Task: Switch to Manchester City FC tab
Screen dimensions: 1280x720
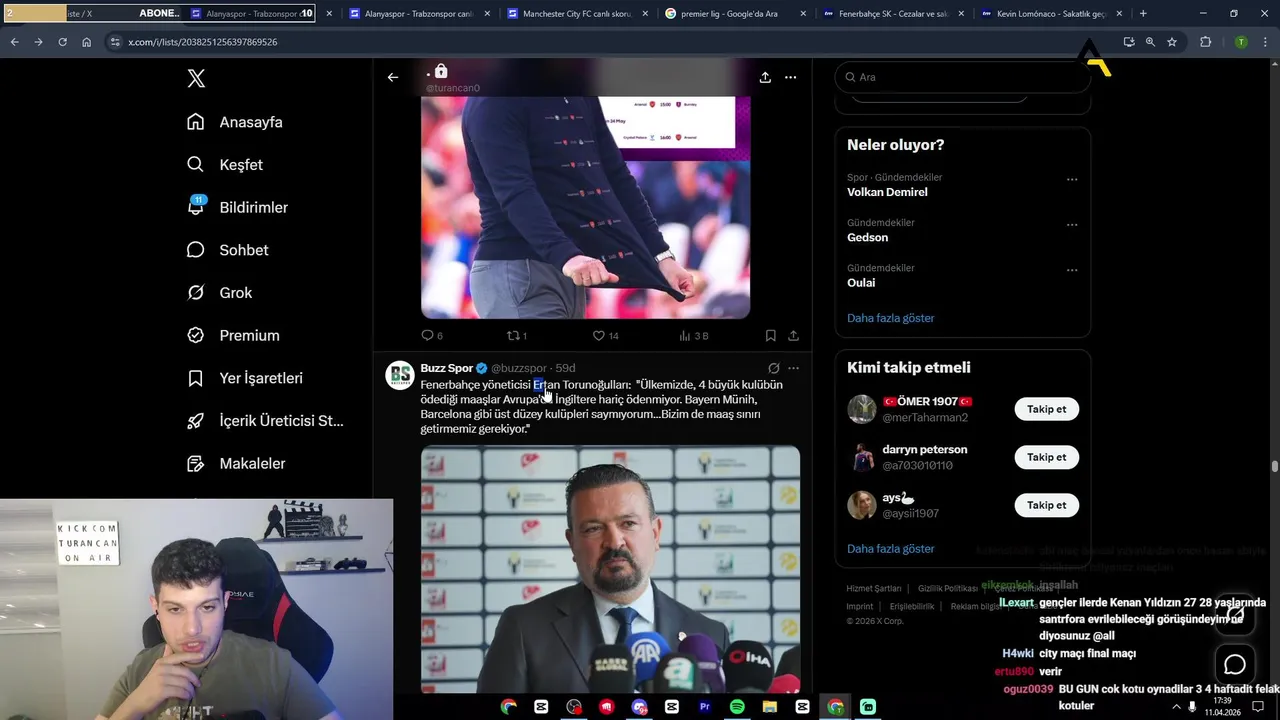Action: [577, 14]
